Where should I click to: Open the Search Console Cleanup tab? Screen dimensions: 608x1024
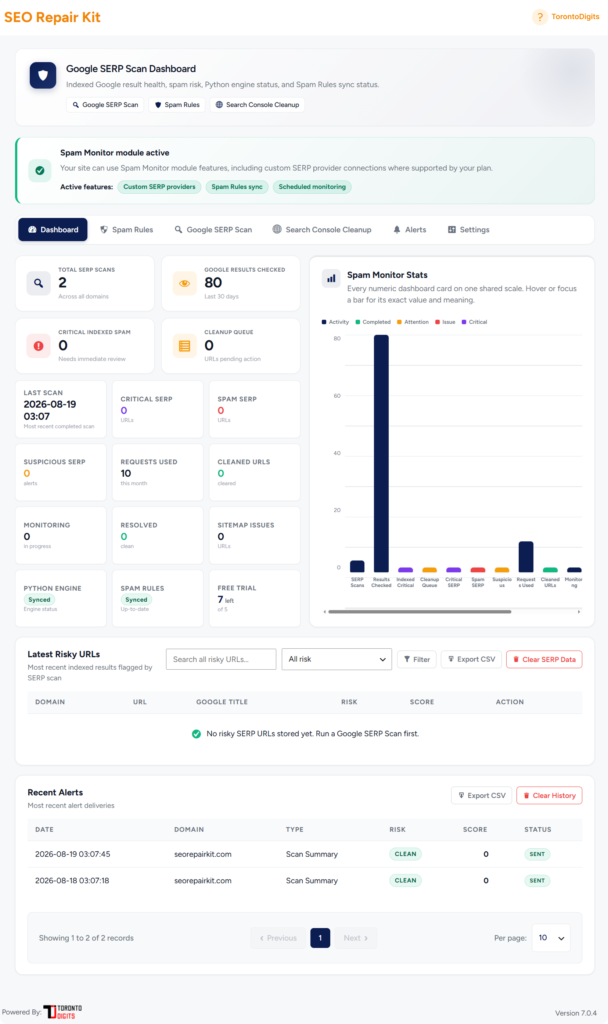click(322, 230)
